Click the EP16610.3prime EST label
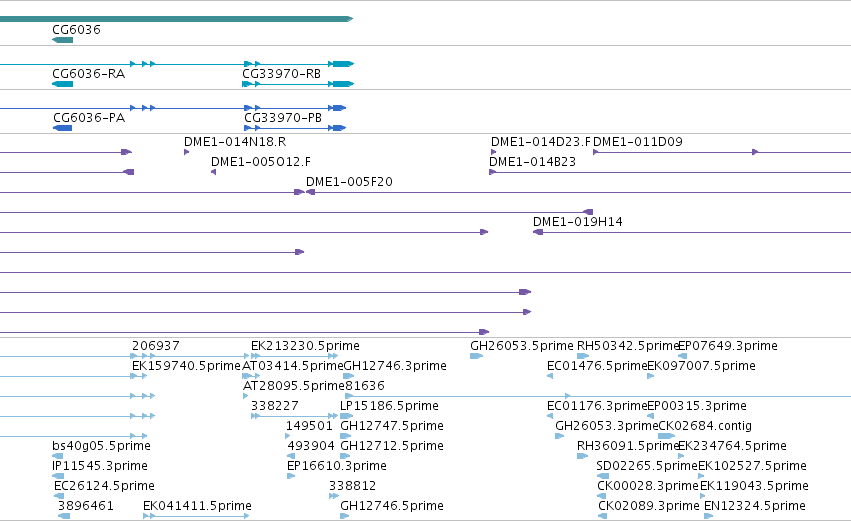Viewport: 851px width, 521px height. [336, 466]
